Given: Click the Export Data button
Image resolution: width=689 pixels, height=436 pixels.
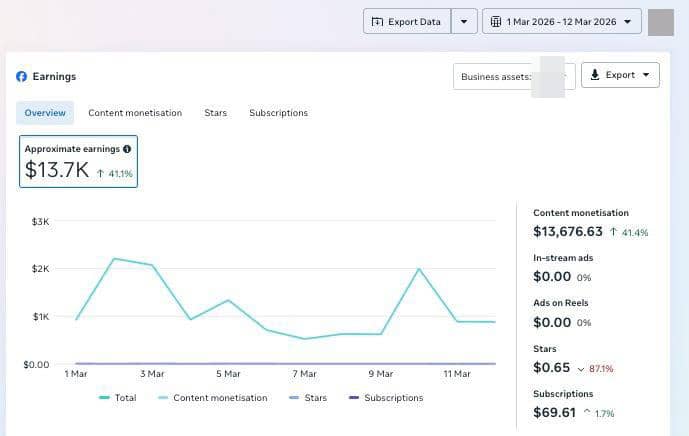Looking at the screenshot, I should pyautogui.click(x=407, y=22).
